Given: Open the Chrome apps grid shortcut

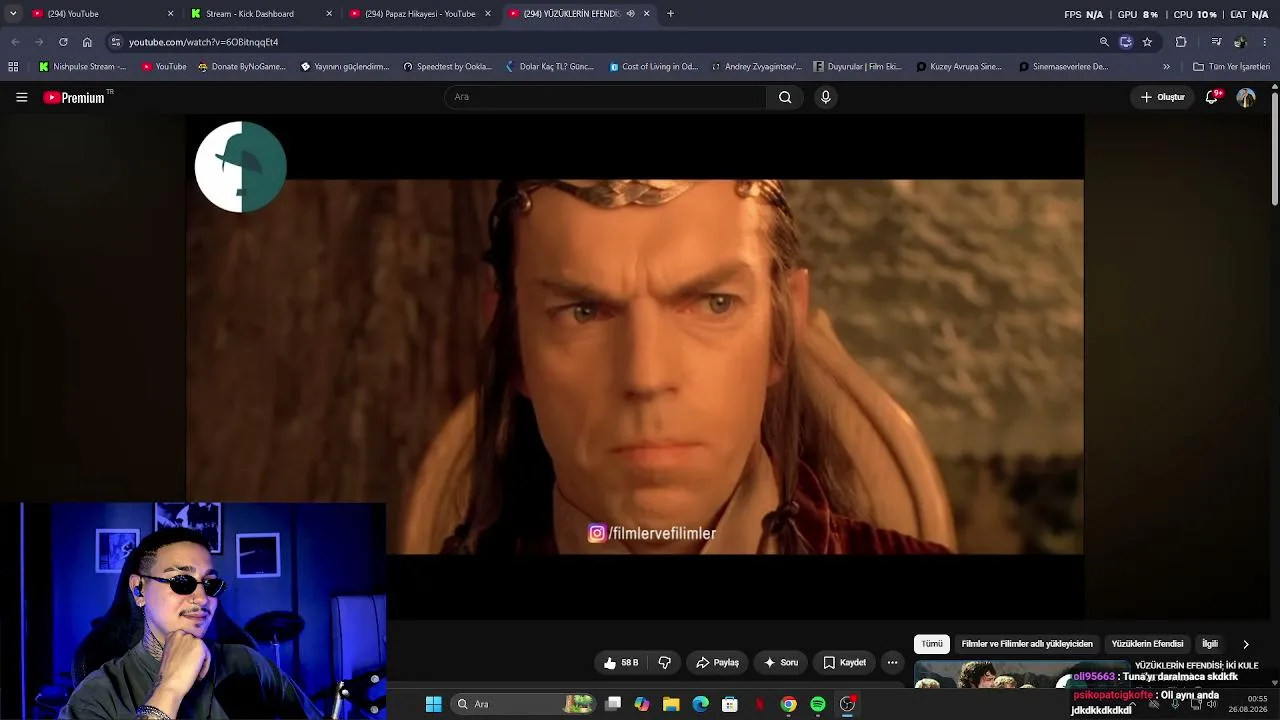Looking at the screenshot, I should click(x=13, y=67).
